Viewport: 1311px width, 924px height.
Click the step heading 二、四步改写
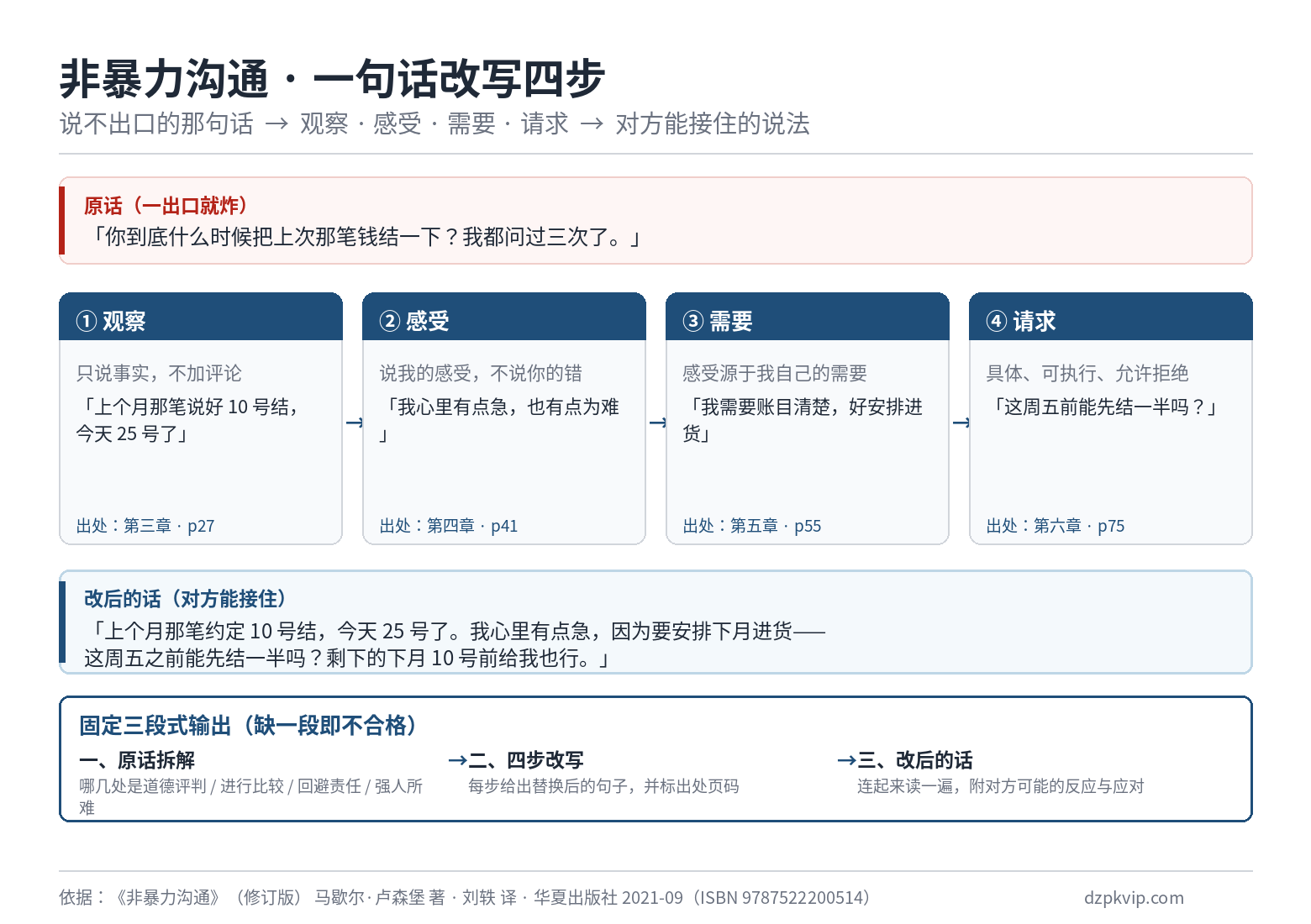(526, 760)
